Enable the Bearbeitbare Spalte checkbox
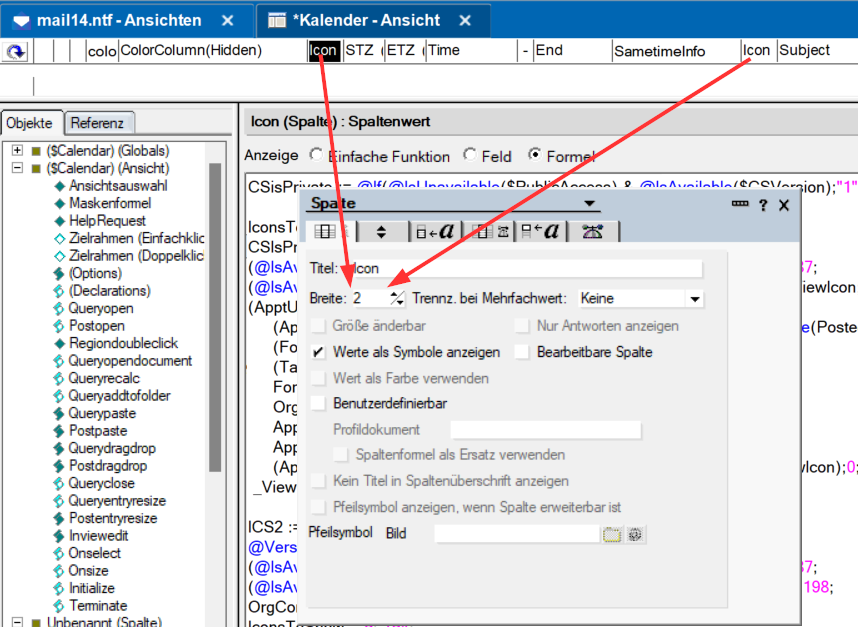This screenshot has width=858, height=627. tap(522, 352)
